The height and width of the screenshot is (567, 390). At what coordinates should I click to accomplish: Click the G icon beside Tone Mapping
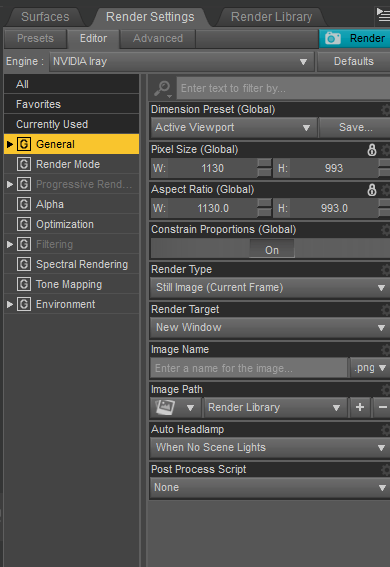click(24, 284)
